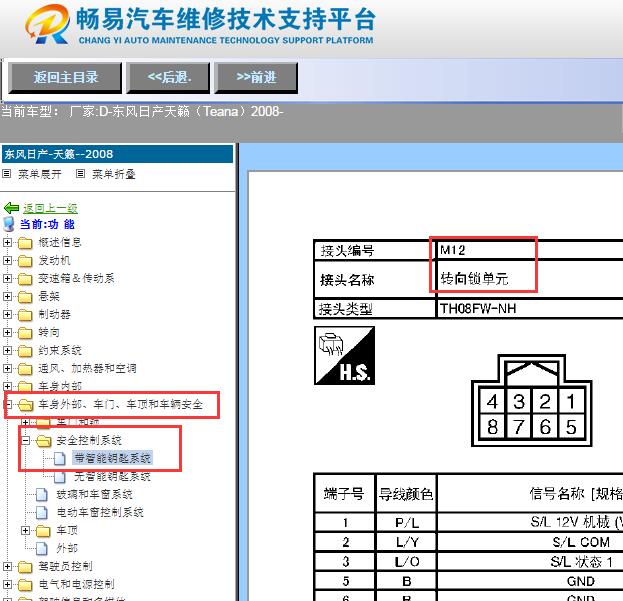Click the L/O wire color cell

coord(406,561)
